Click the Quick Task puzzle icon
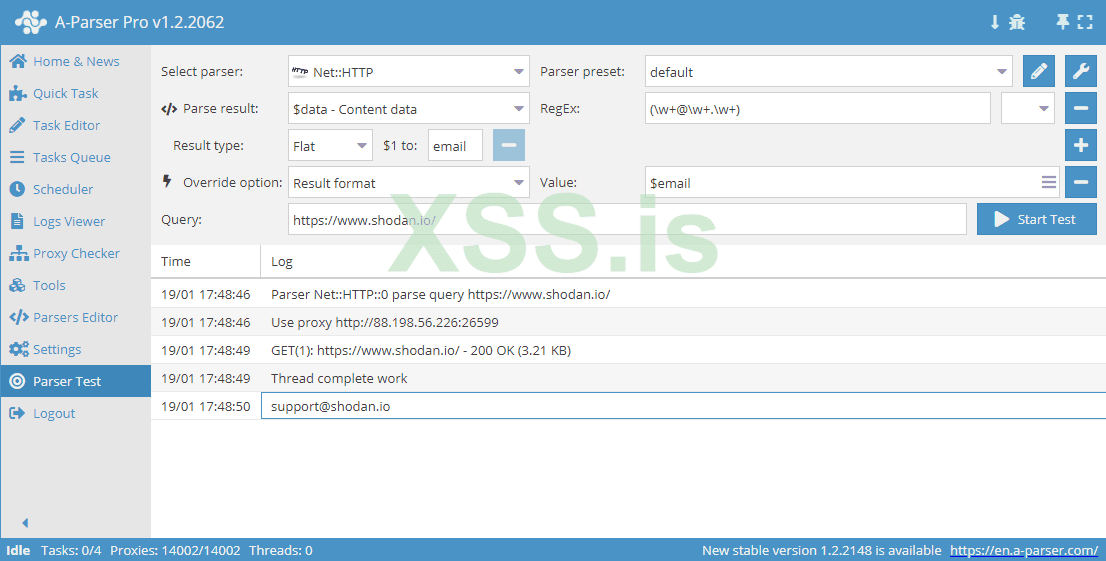This screenshot has height=561, width=1106. (x=18, y=93)
